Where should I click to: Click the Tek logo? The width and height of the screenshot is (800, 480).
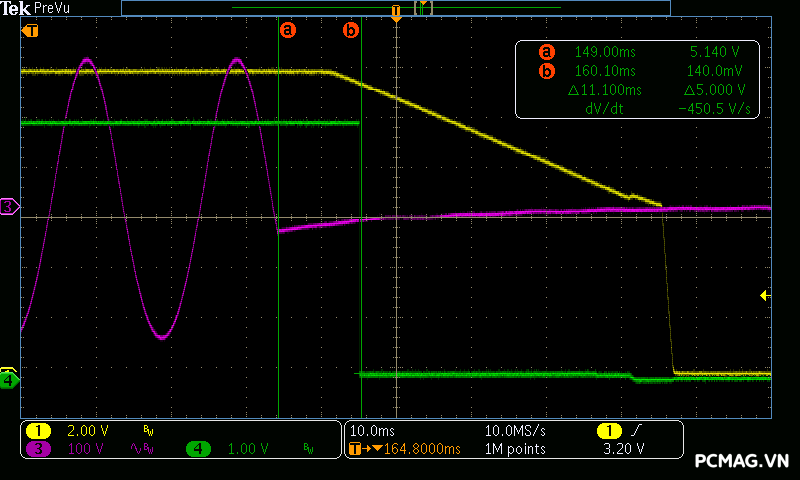point(16,8)
